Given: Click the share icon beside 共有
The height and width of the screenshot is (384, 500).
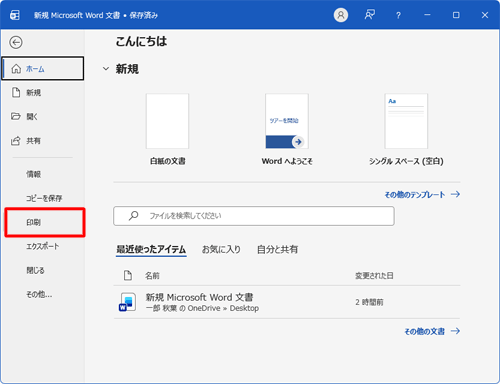Looking at the screenshot, I should 16,141.
